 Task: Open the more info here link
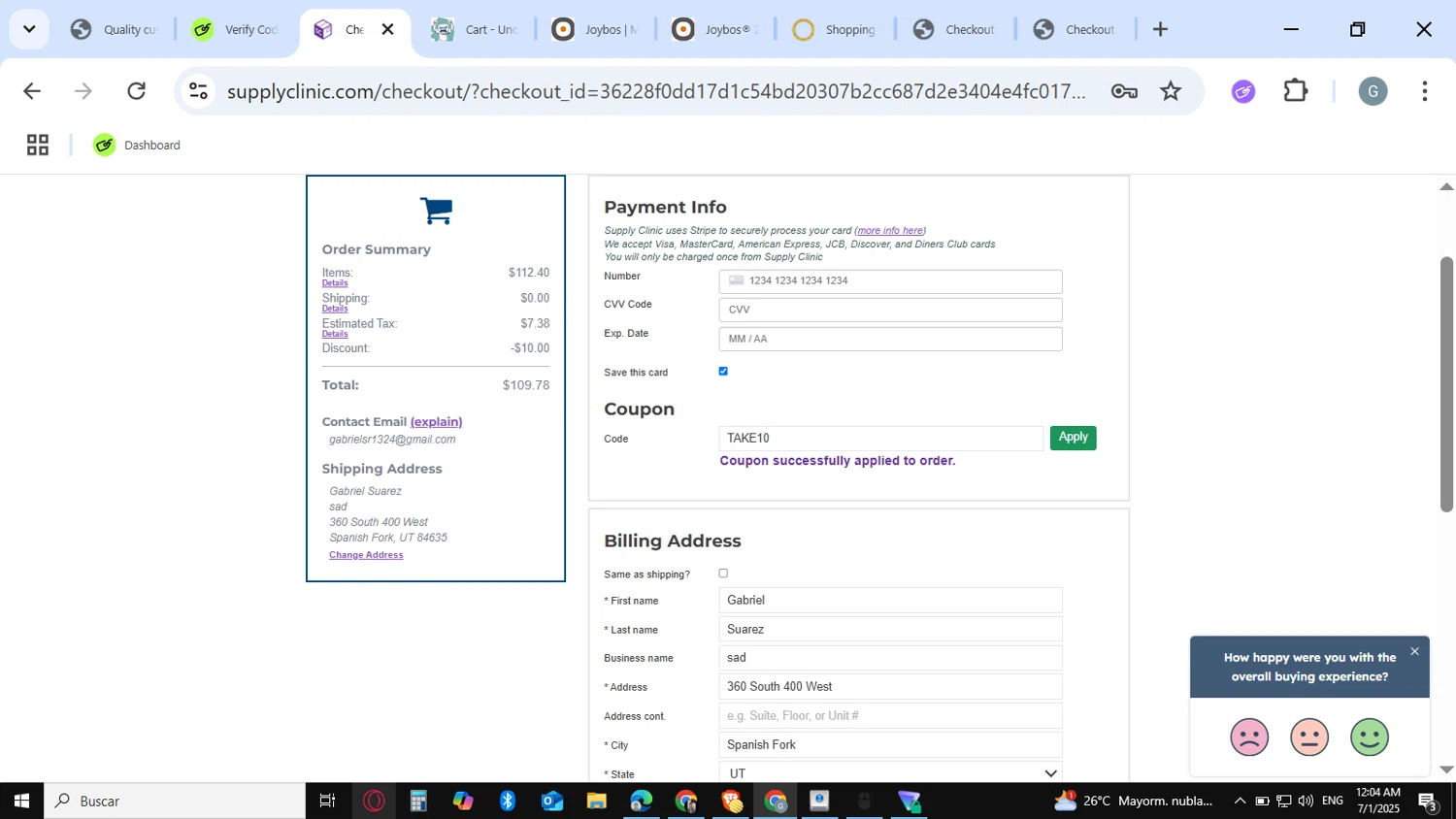coord(891,231)
